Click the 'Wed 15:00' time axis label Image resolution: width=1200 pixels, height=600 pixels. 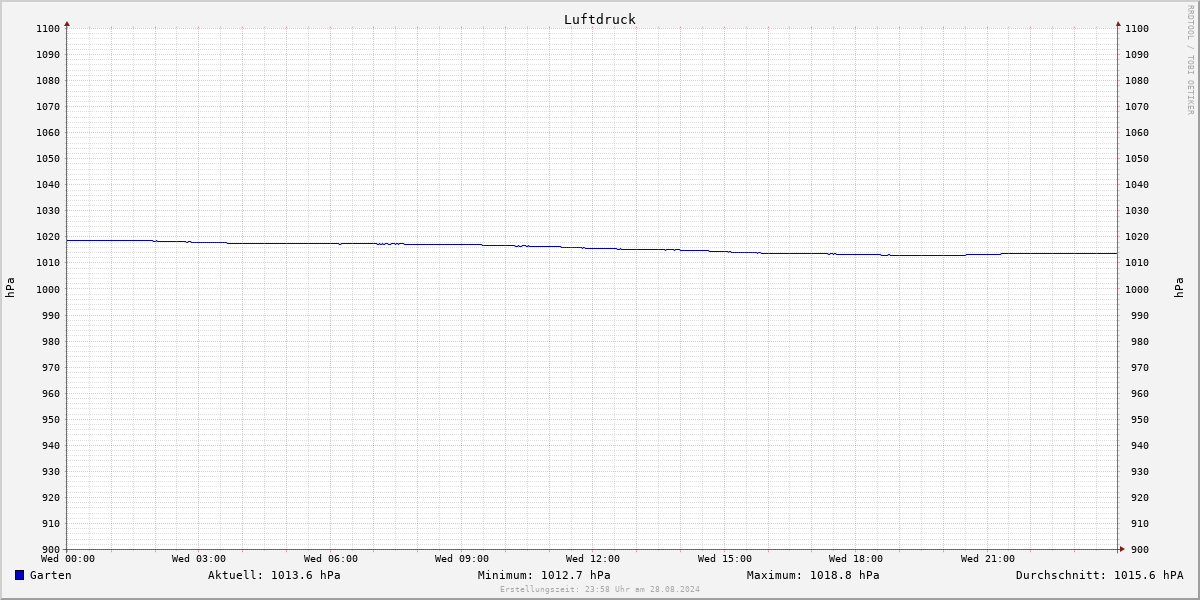tap(725, 559)
